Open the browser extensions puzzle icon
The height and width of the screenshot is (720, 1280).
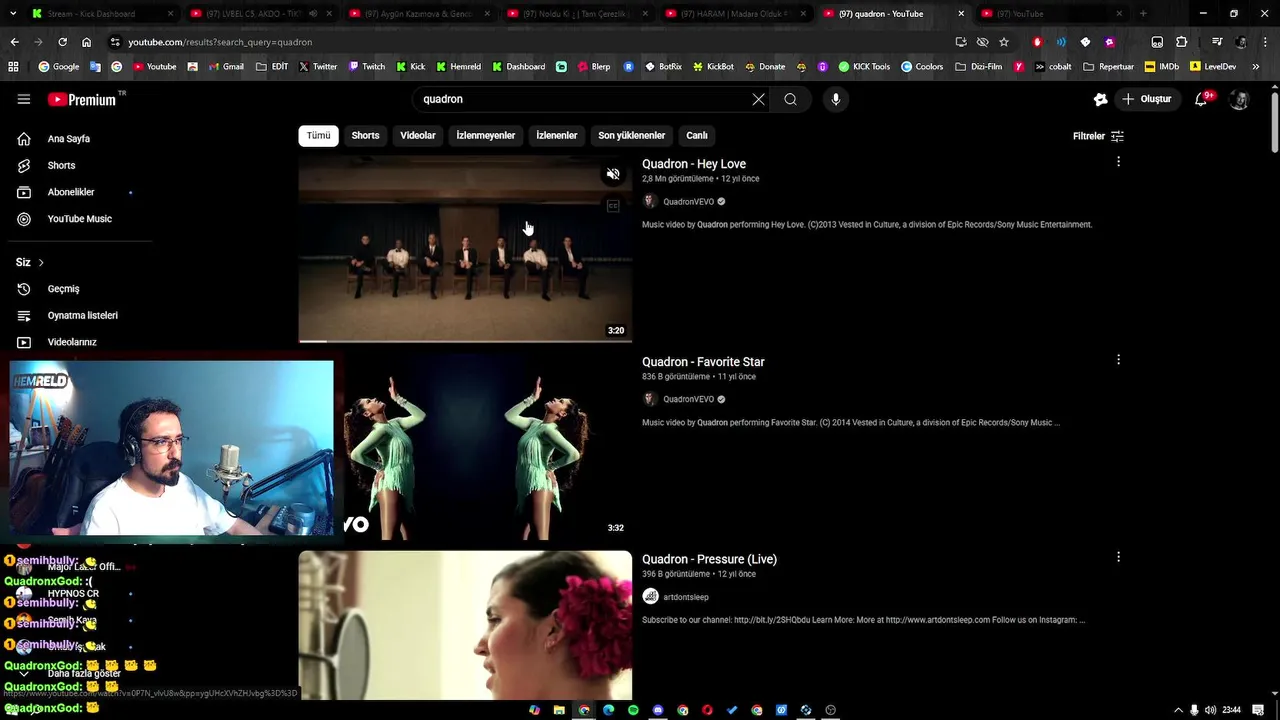coord(1182,42)
